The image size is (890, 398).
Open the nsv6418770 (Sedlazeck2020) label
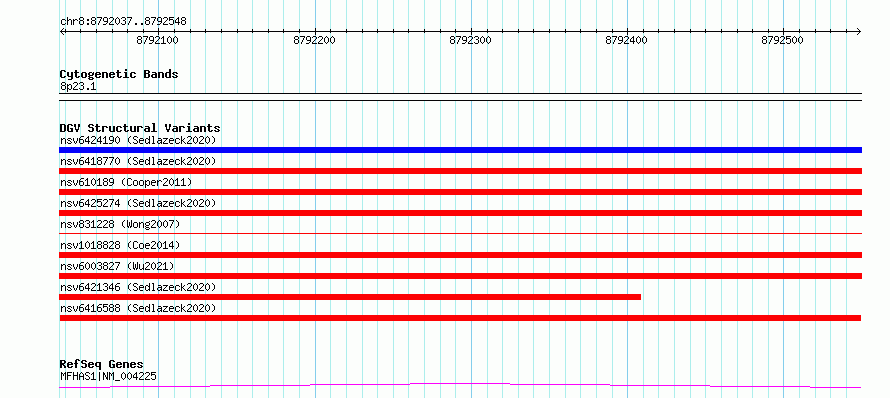tap(138, 161)
